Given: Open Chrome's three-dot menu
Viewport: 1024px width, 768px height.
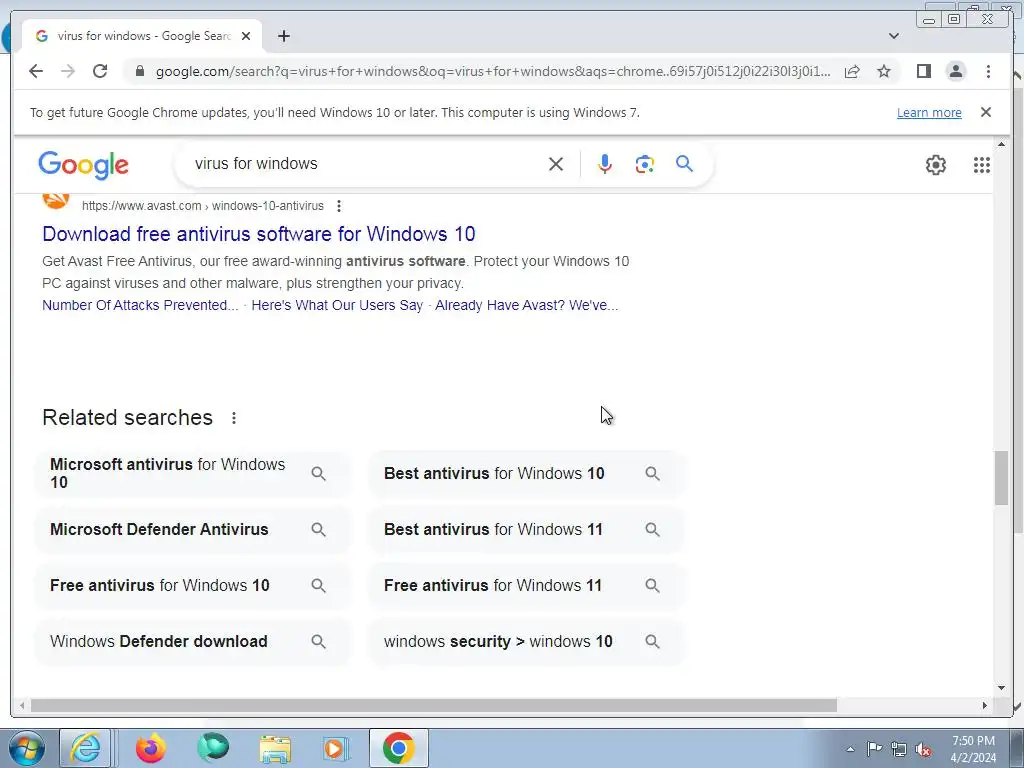Looking at the screenshot, I should [988, 71].
